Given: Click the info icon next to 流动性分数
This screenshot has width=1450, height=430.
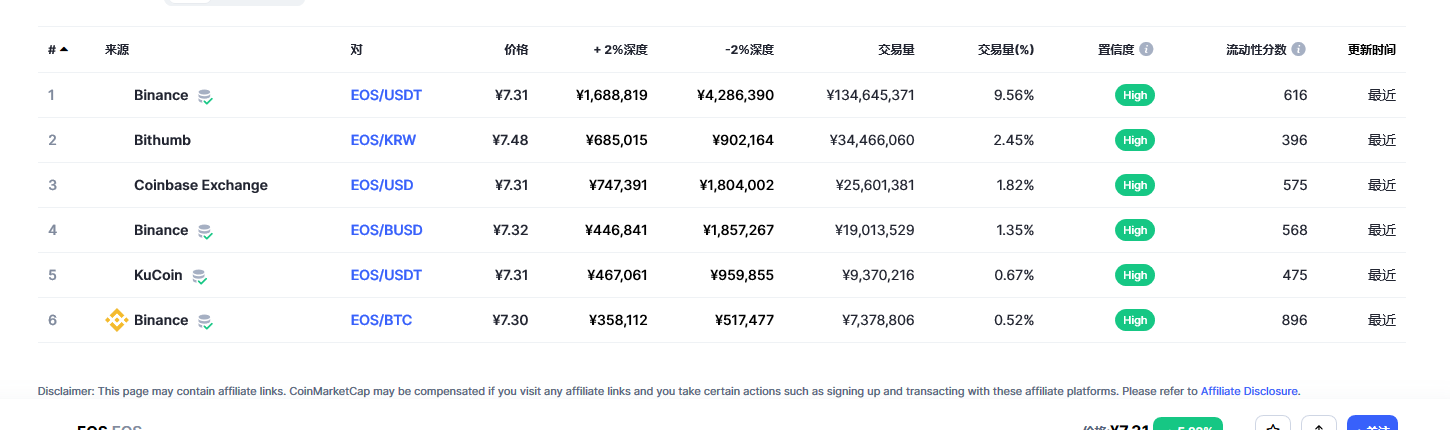Looking at the screenshot, I should (x=1298, y=49).
